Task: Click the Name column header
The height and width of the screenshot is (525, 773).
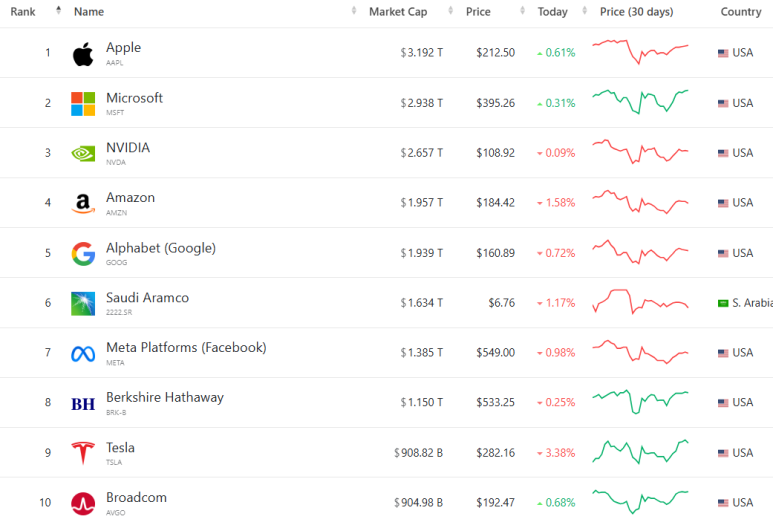Action: pos(89,11)
